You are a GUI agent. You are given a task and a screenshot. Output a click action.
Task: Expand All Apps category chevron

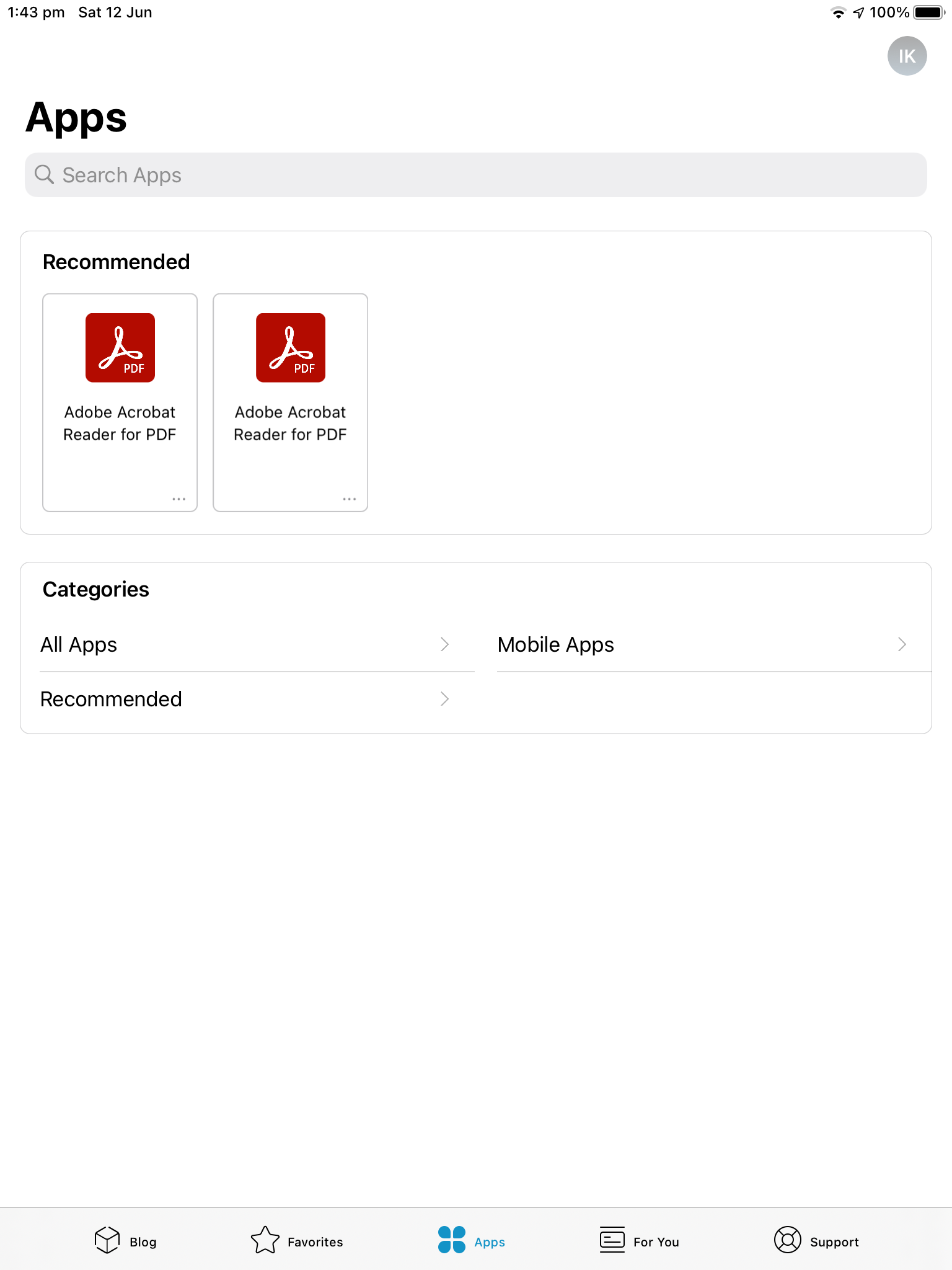(x=444, y=645)
